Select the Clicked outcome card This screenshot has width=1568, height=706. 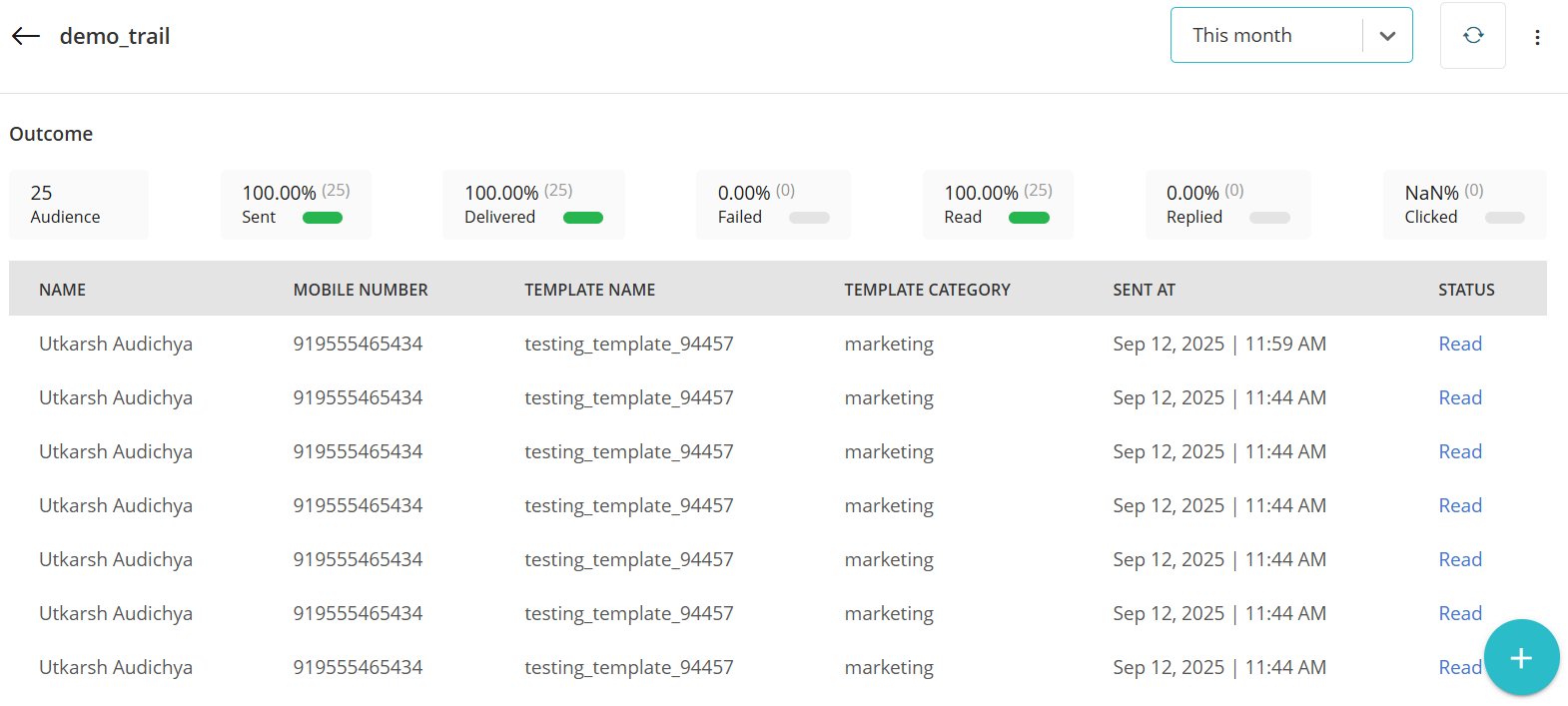pyautogui.click(x=1463, y=205)
